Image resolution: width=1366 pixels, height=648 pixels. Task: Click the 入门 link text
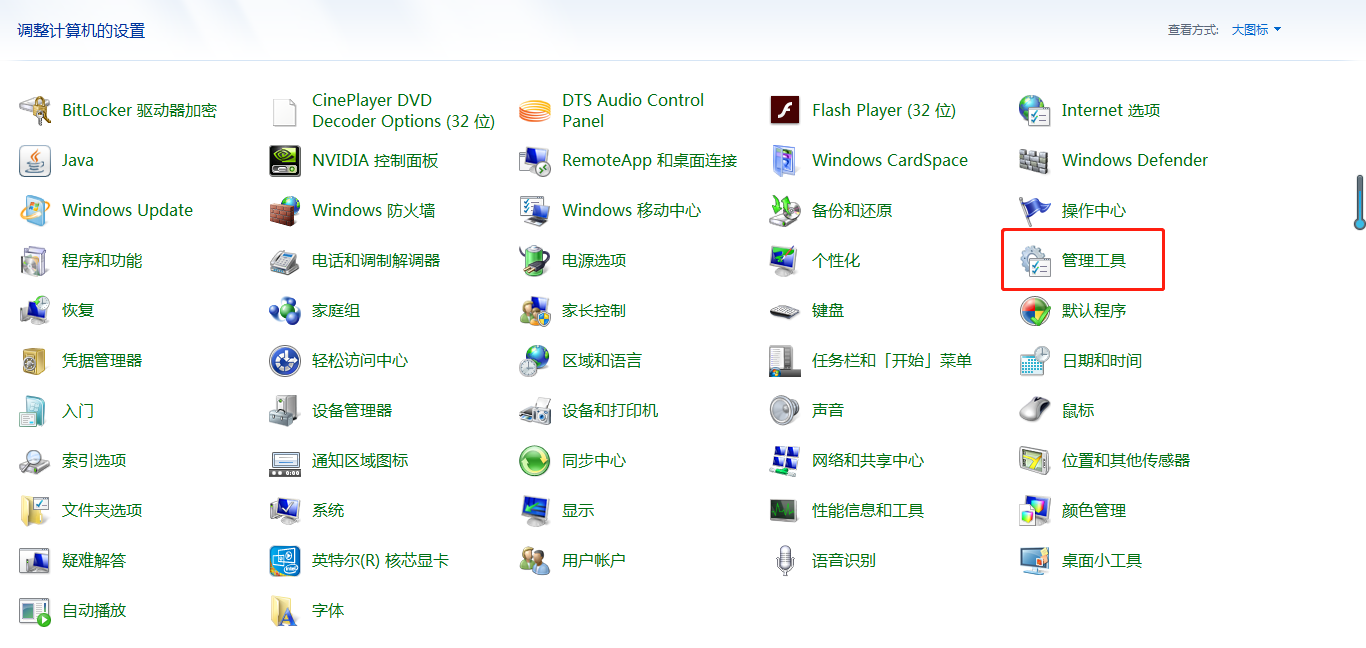click(78, 410)
